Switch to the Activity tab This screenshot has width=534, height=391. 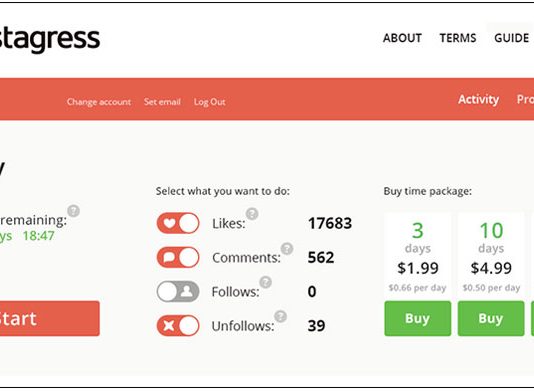(x=478, y=99)
